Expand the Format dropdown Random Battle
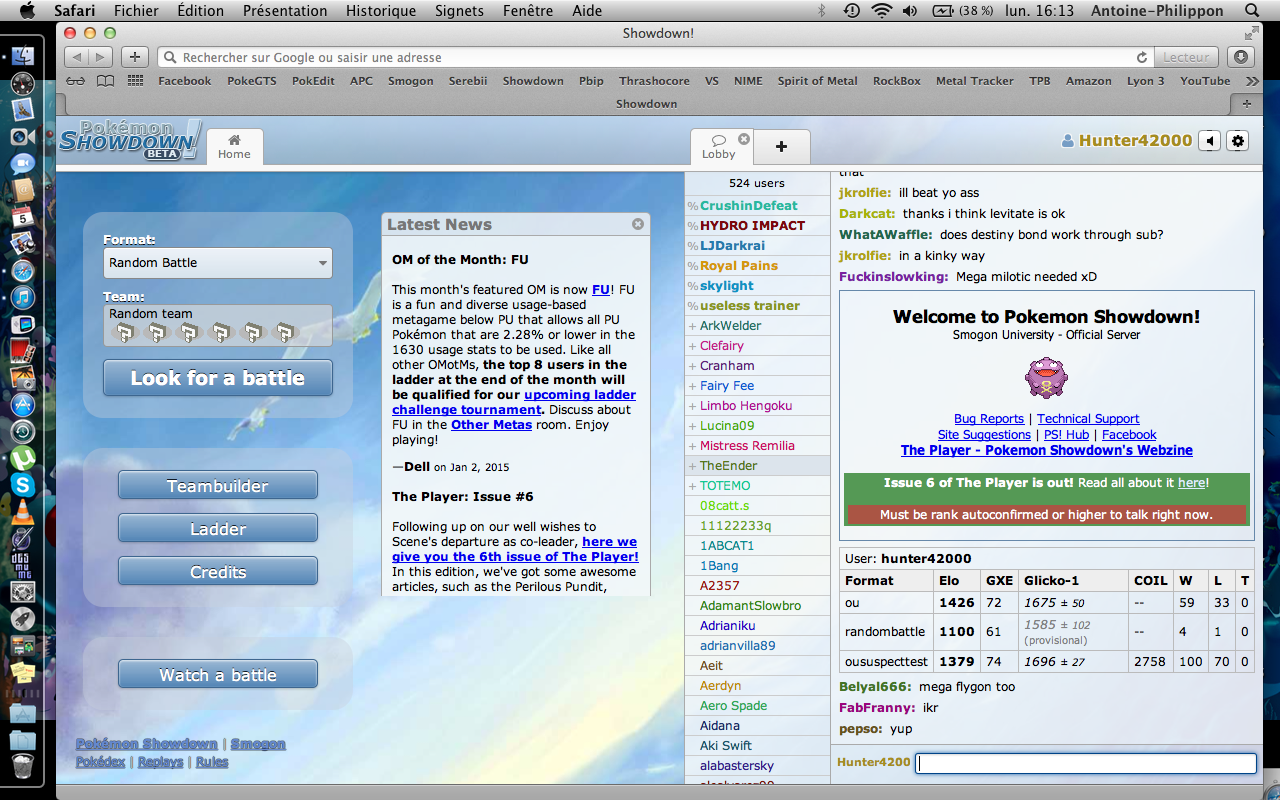This screenshot has height=800, width=1280. pos(218,263)
